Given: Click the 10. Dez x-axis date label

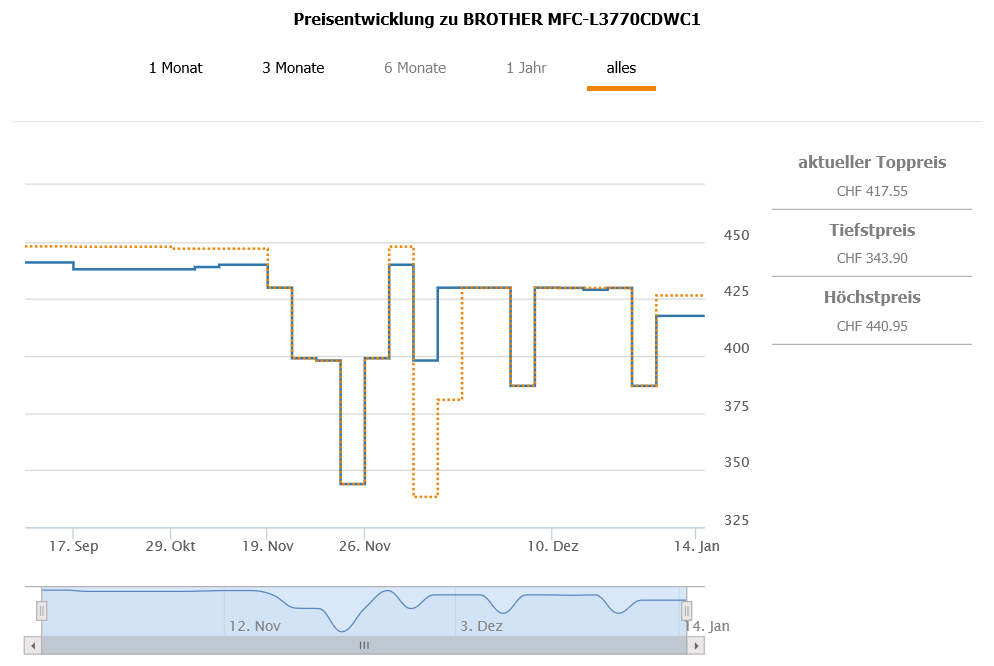Looking at the screenshot, I should tap(553, 546).
